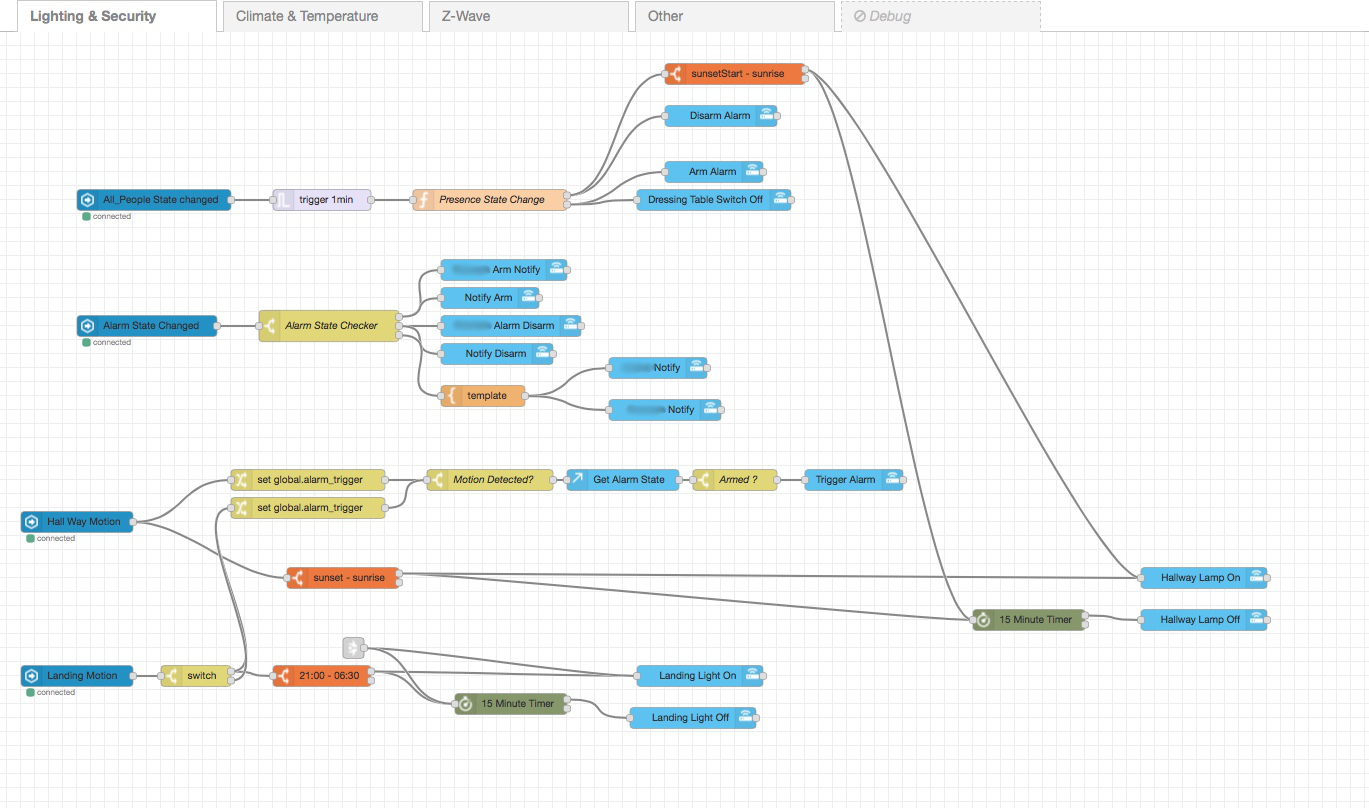The image size is (1369, 808).
Task: Select the 15 Minute Timer feeding Landing Light Off
Action: [510, 704]
